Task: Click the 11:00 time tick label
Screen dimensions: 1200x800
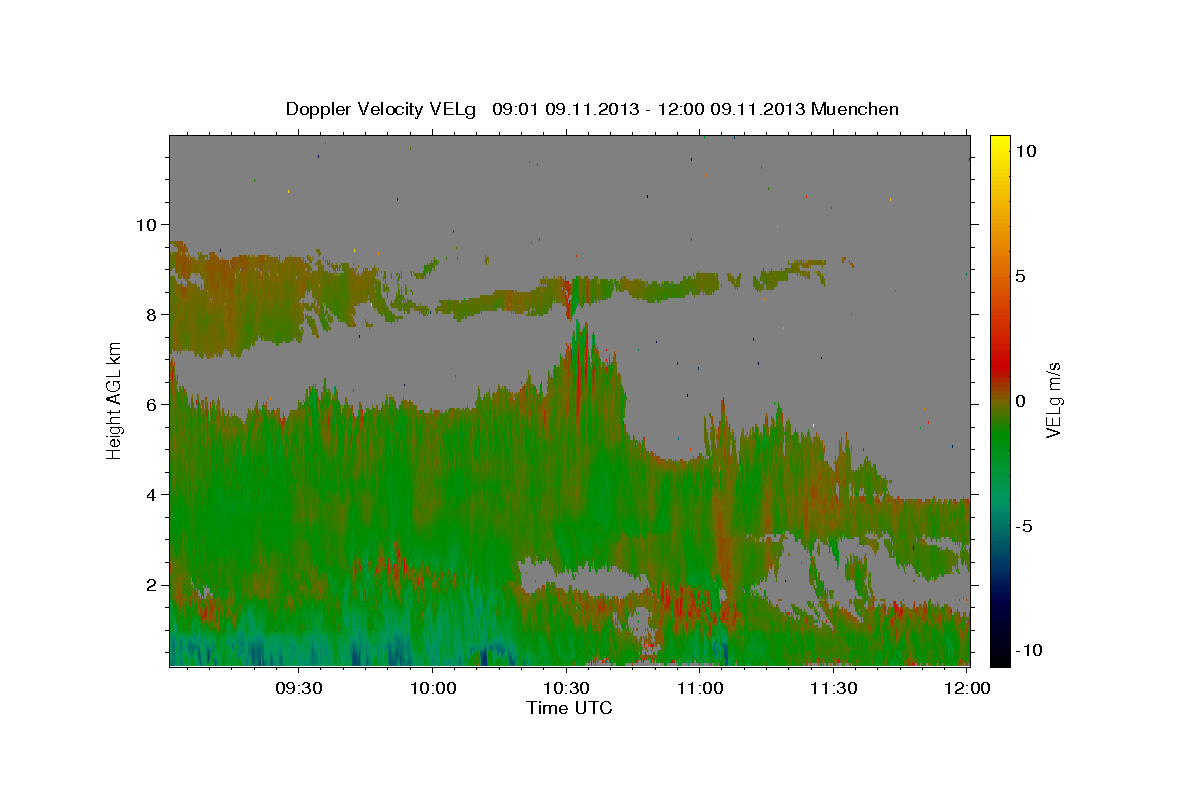Action: coord(700,689)
